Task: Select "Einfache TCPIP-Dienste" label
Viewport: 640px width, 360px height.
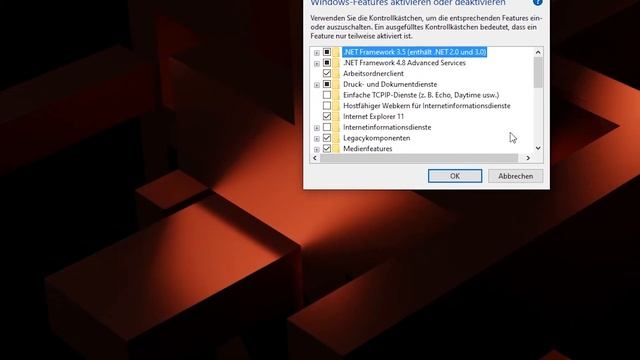Action: tap(421, 95)
